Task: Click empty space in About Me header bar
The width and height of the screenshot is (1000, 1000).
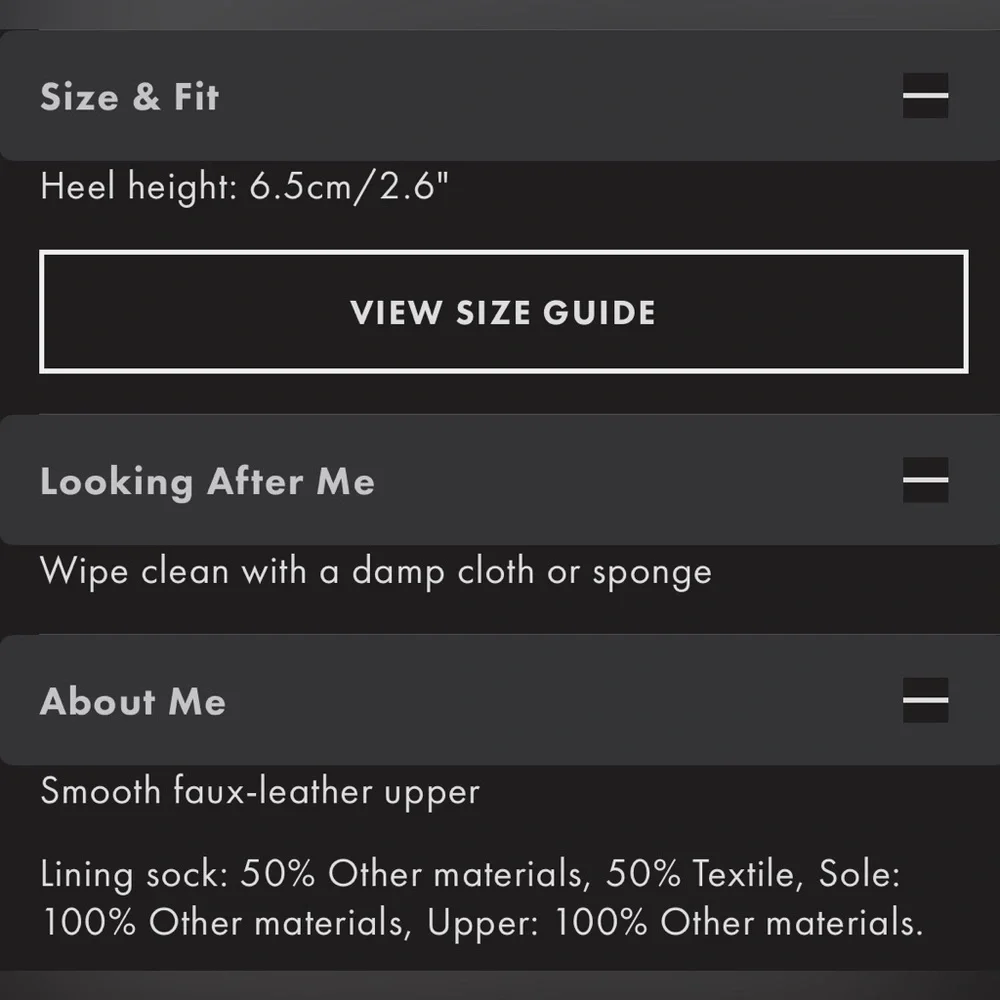Action: click(560, 702)
